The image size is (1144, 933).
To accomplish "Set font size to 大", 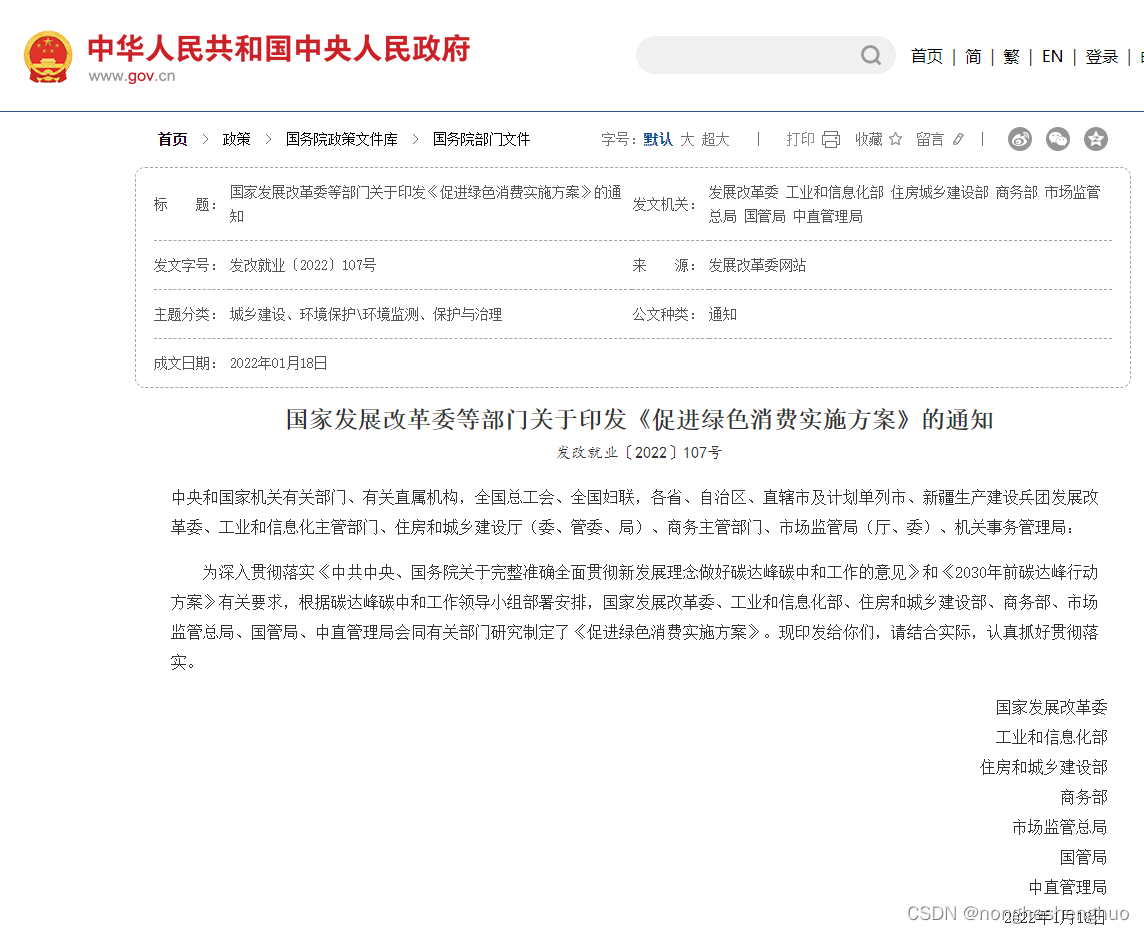I will tap(687, 139).
